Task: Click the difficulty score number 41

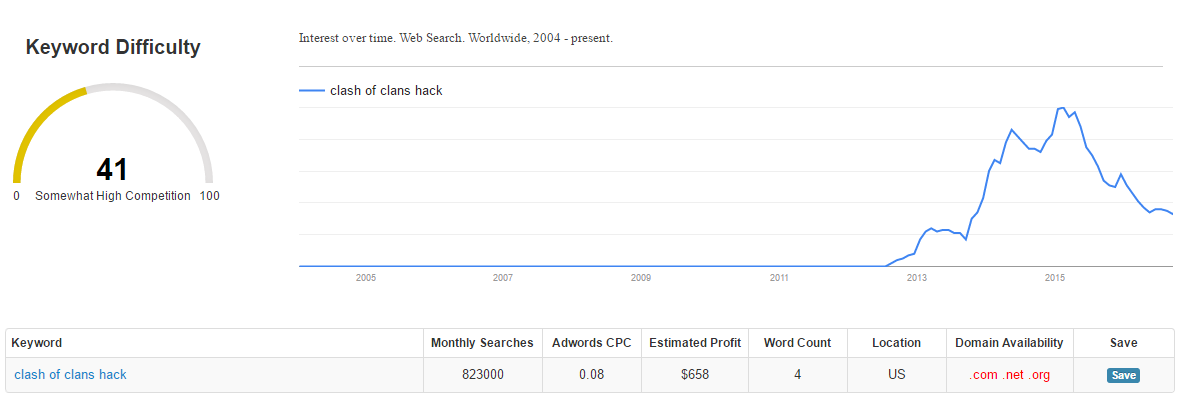Action: tap(112, 169)
